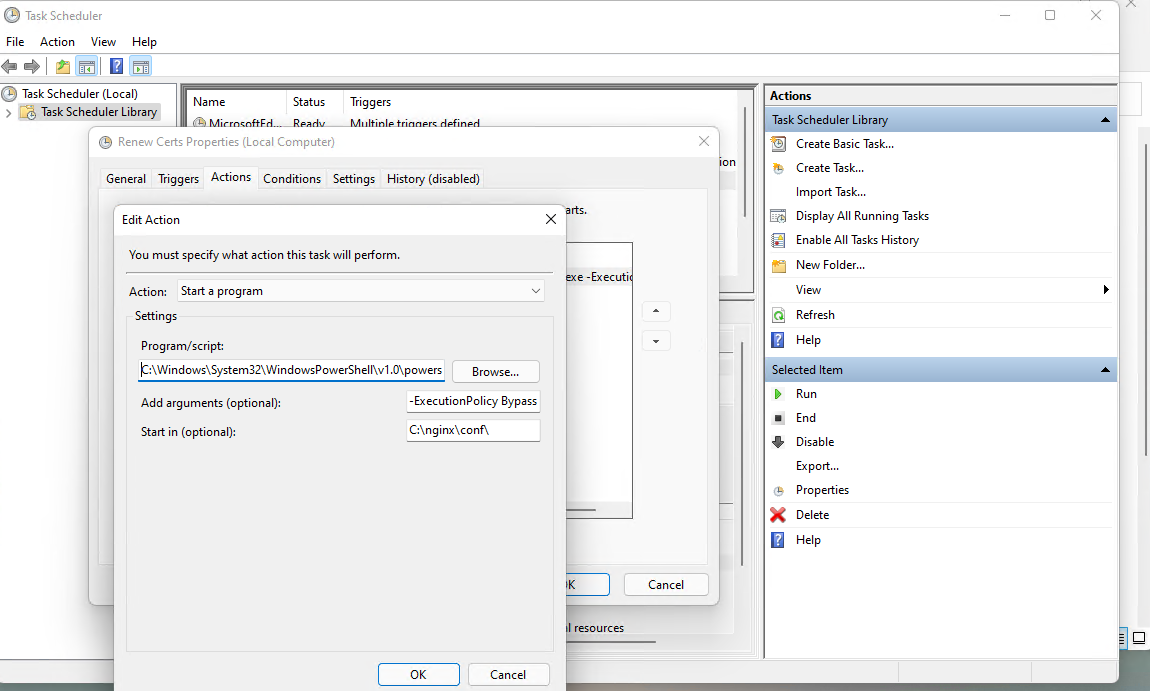Expand the Task Scheduler Library tree node
The height and width of the screenshot is (691, 1150).
(9, 113)
